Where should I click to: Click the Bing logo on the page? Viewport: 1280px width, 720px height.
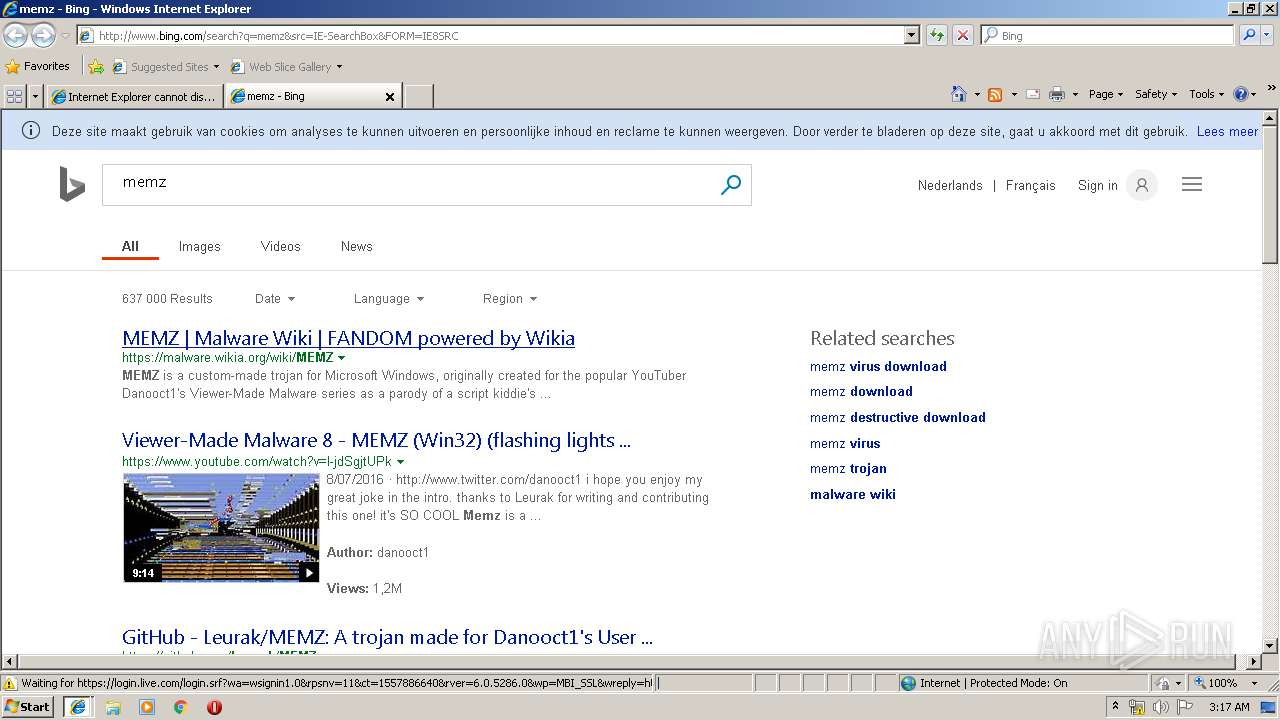(x=72, y=185)
